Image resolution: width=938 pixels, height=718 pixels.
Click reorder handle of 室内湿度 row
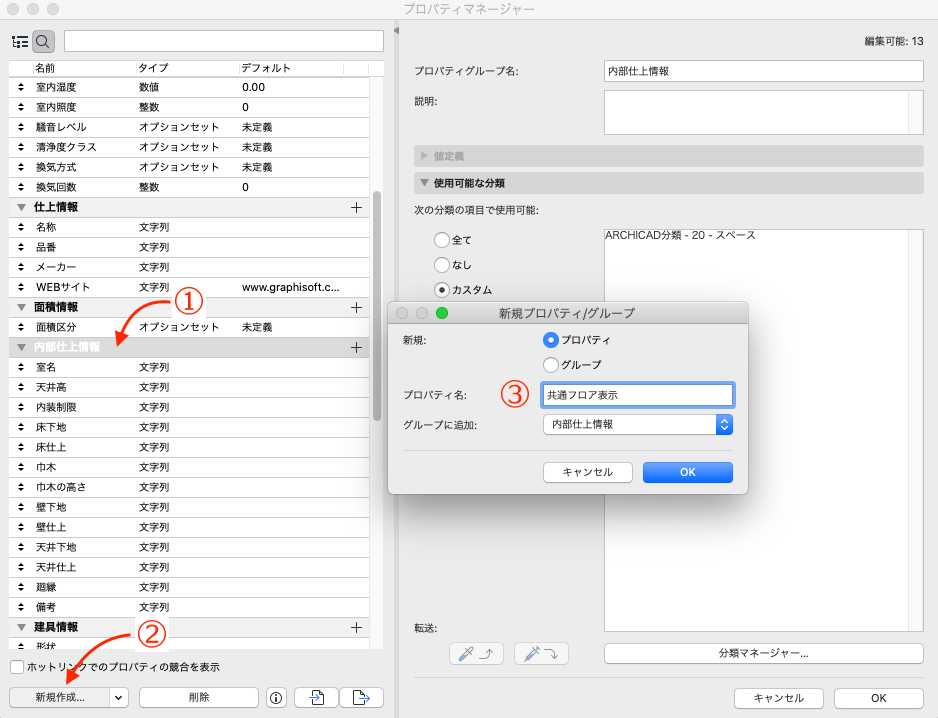pos(21,87)
